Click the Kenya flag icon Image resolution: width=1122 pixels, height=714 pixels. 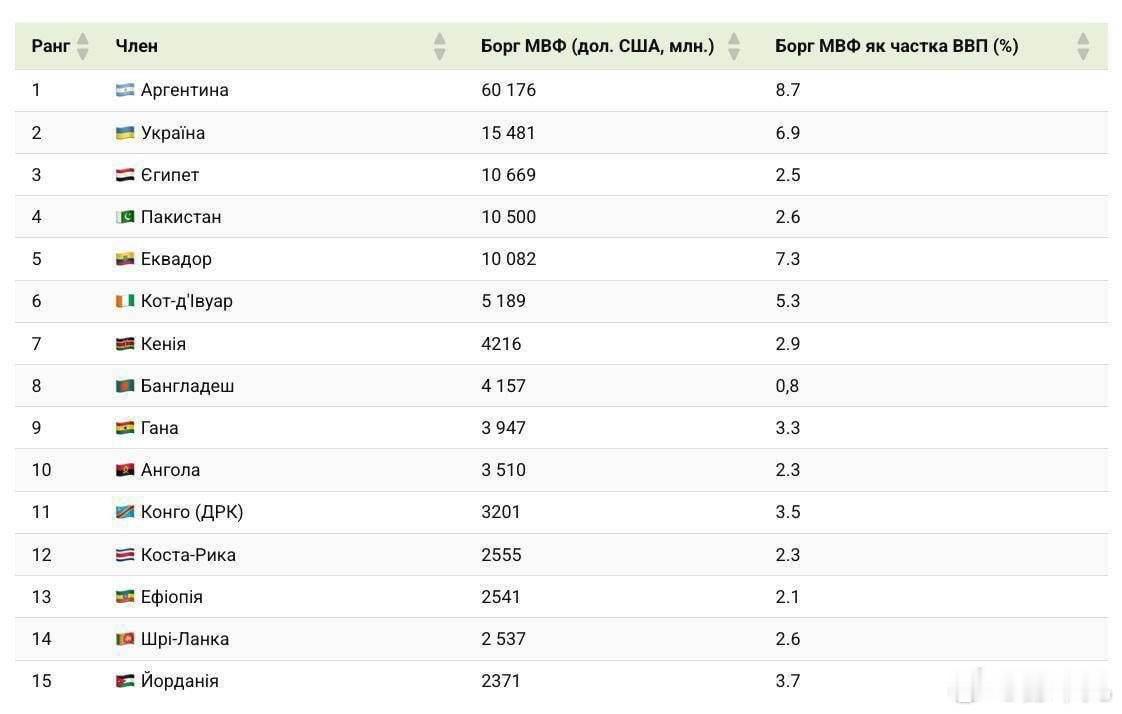[124, 343]
